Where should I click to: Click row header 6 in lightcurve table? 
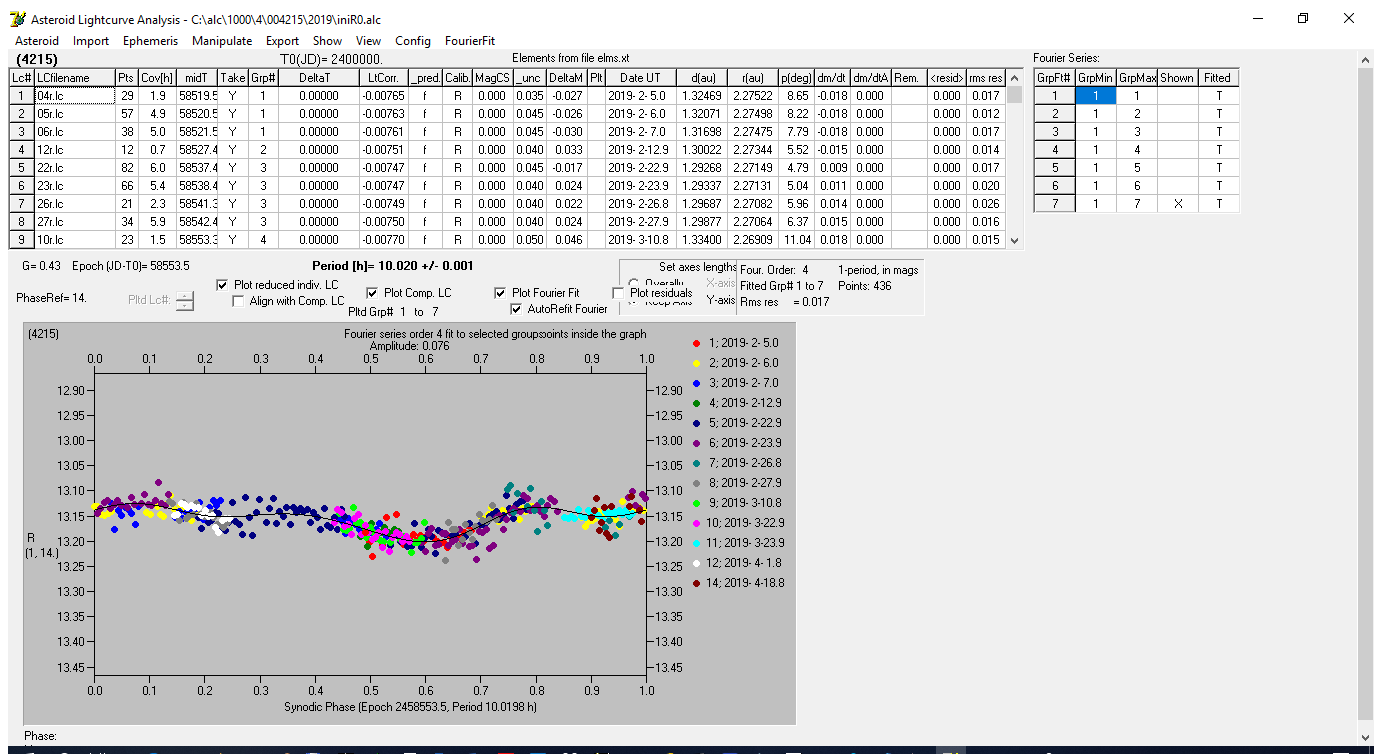pos(22,185)
